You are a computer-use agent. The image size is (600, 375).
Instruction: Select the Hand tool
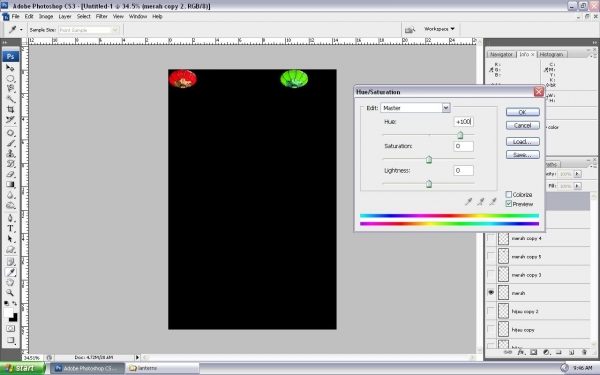10,283
